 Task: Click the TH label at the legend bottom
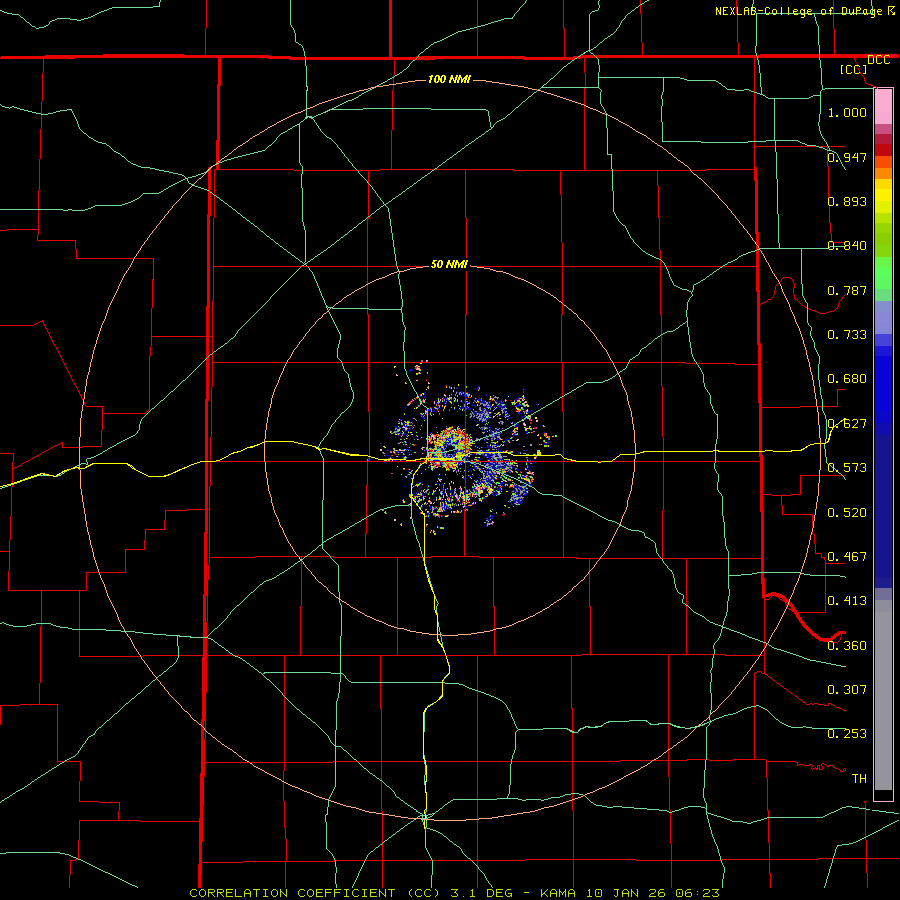[x=859, y=778]
